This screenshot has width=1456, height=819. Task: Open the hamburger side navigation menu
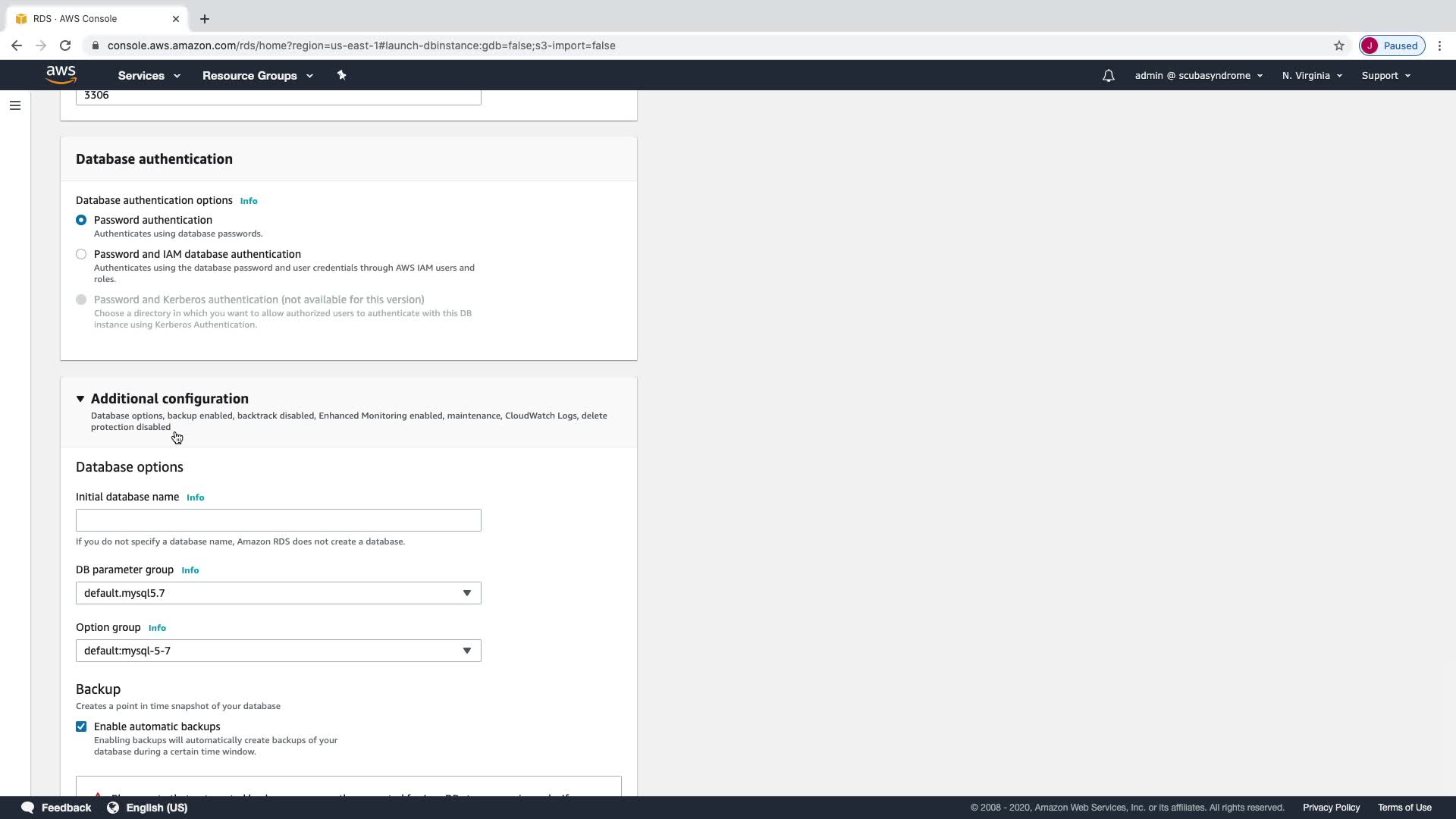pyautogui.click(x=15, y=105)
